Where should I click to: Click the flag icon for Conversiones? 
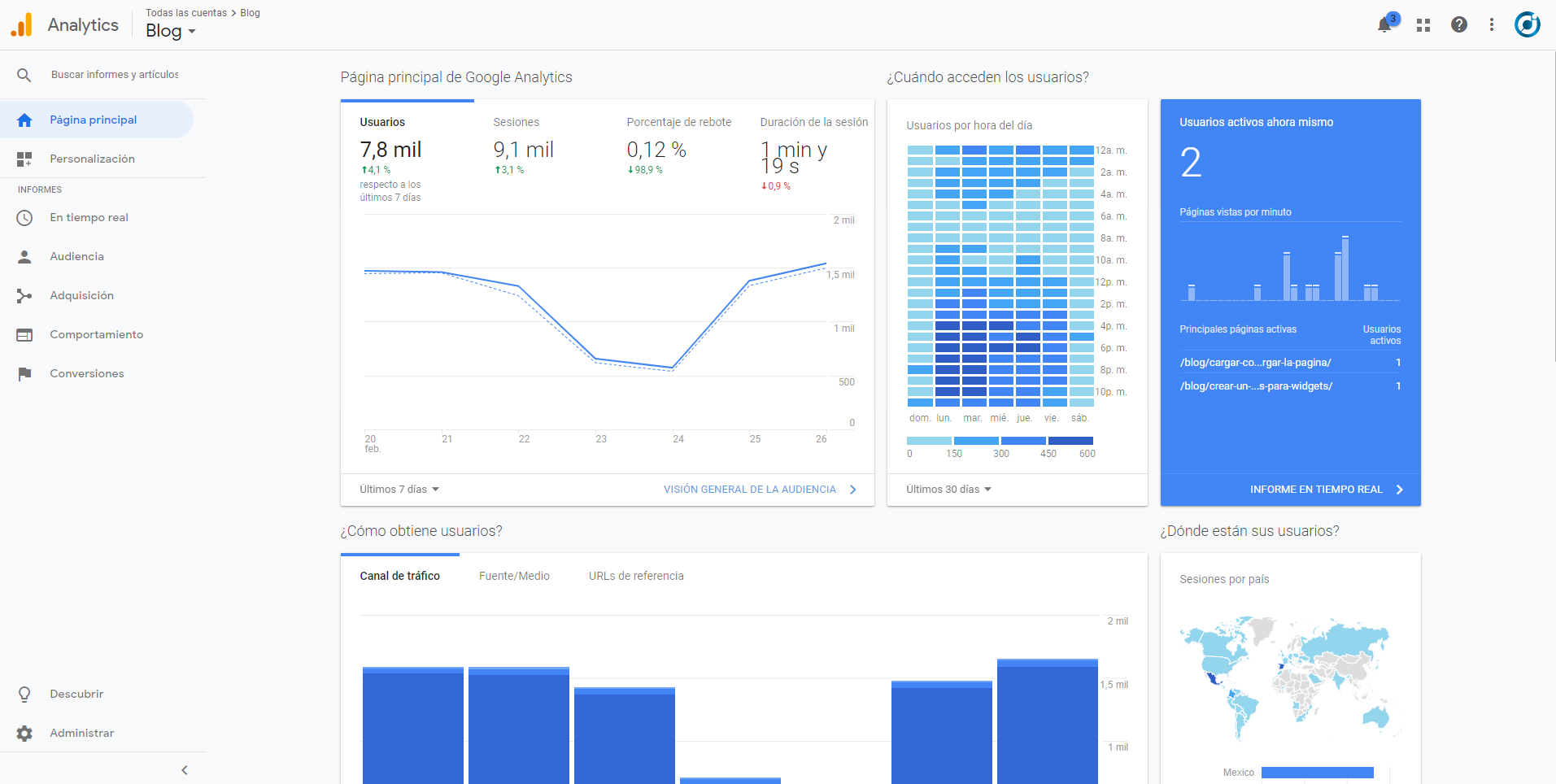pos(24,374)
